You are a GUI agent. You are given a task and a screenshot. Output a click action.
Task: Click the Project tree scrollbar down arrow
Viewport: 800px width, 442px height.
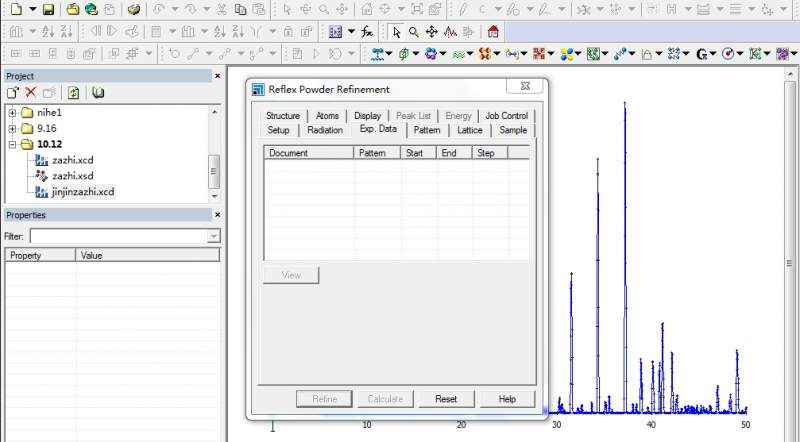[215, 196]
